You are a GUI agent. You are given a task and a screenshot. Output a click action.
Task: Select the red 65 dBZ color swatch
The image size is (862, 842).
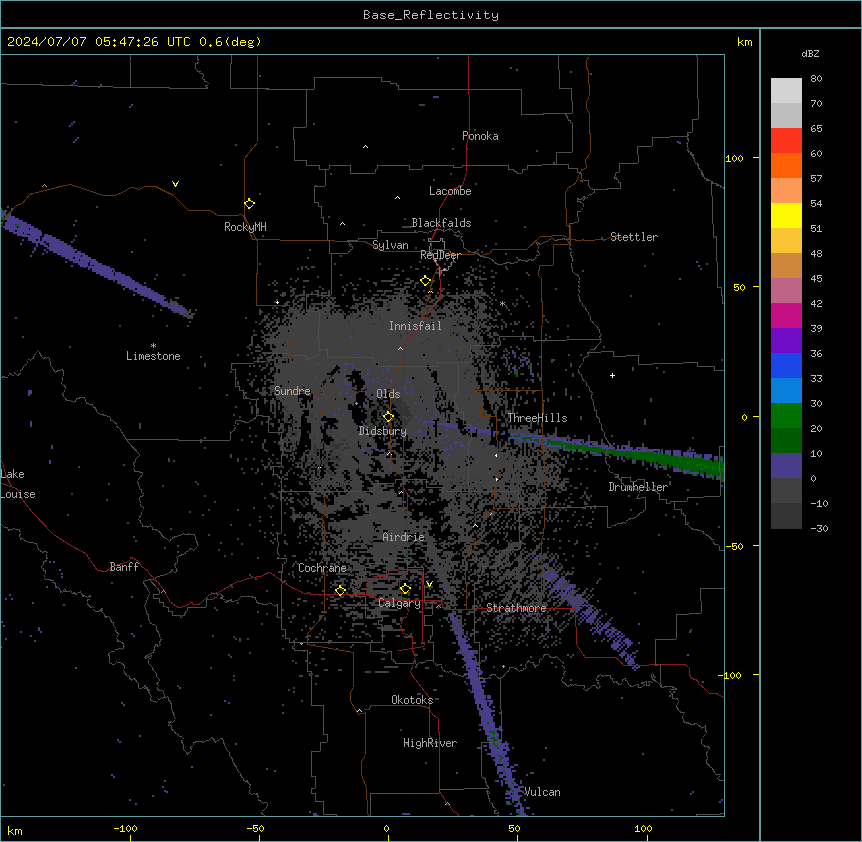click(x=786, y=140)
